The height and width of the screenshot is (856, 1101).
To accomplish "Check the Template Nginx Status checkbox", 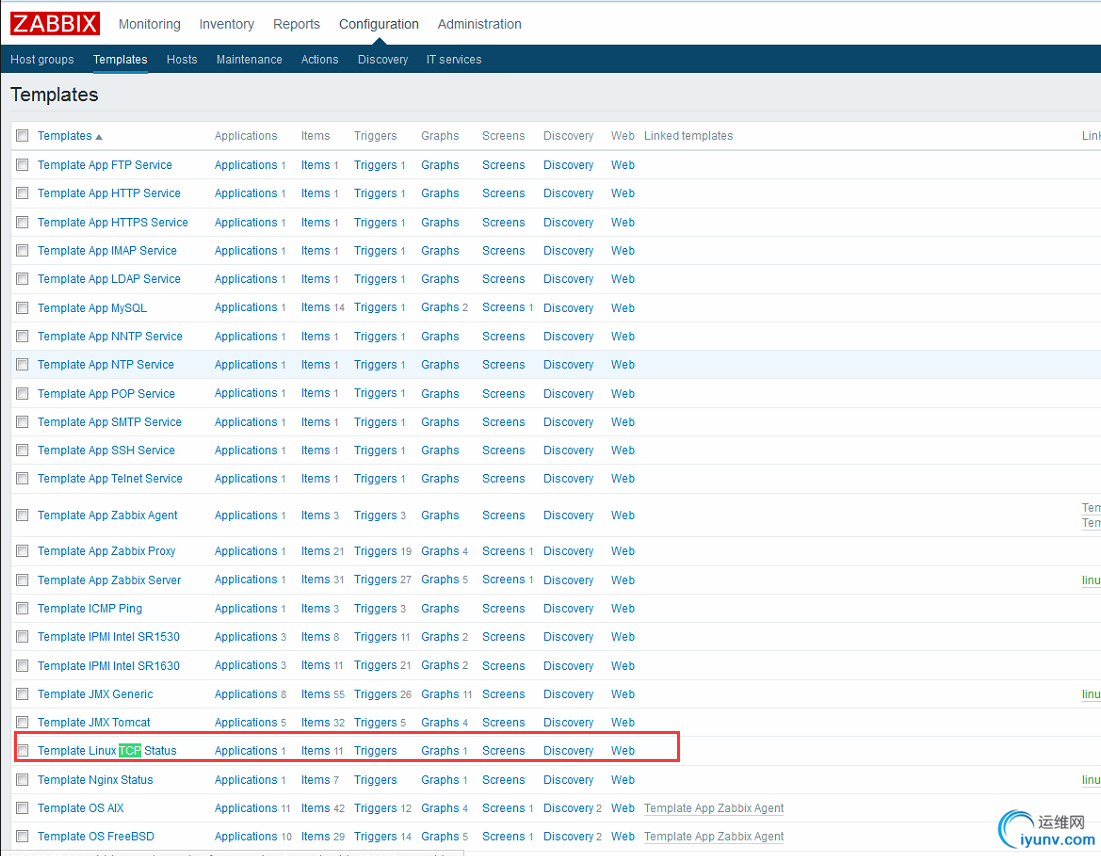I will [22, 779].
